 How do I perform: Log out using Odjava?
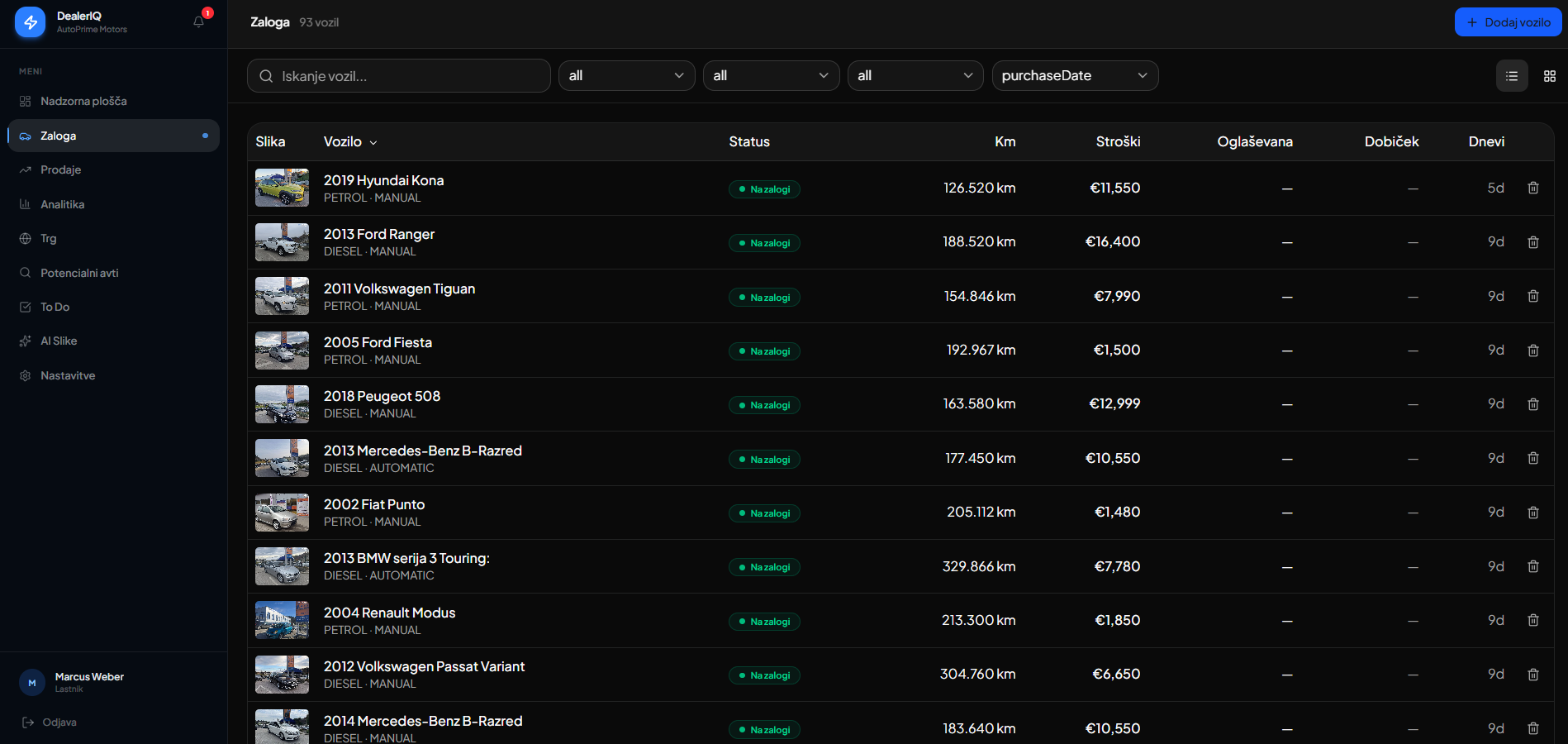pyautogui.click(x=59, y=723)
